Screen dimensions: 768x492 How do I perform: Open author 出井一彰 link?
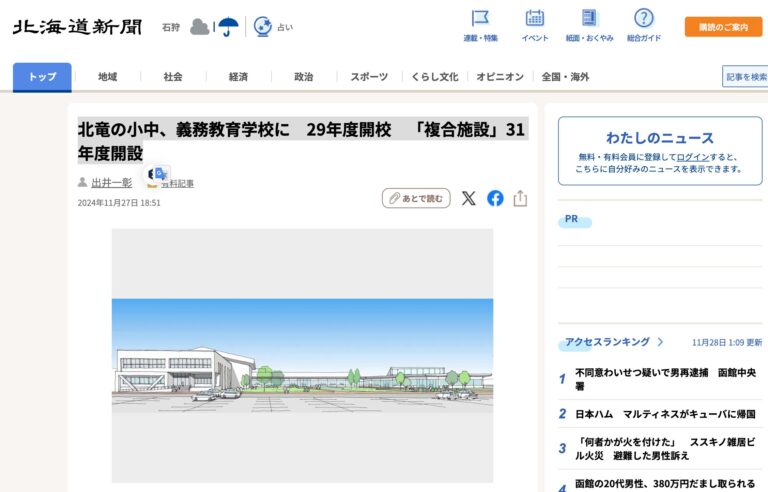111,183
